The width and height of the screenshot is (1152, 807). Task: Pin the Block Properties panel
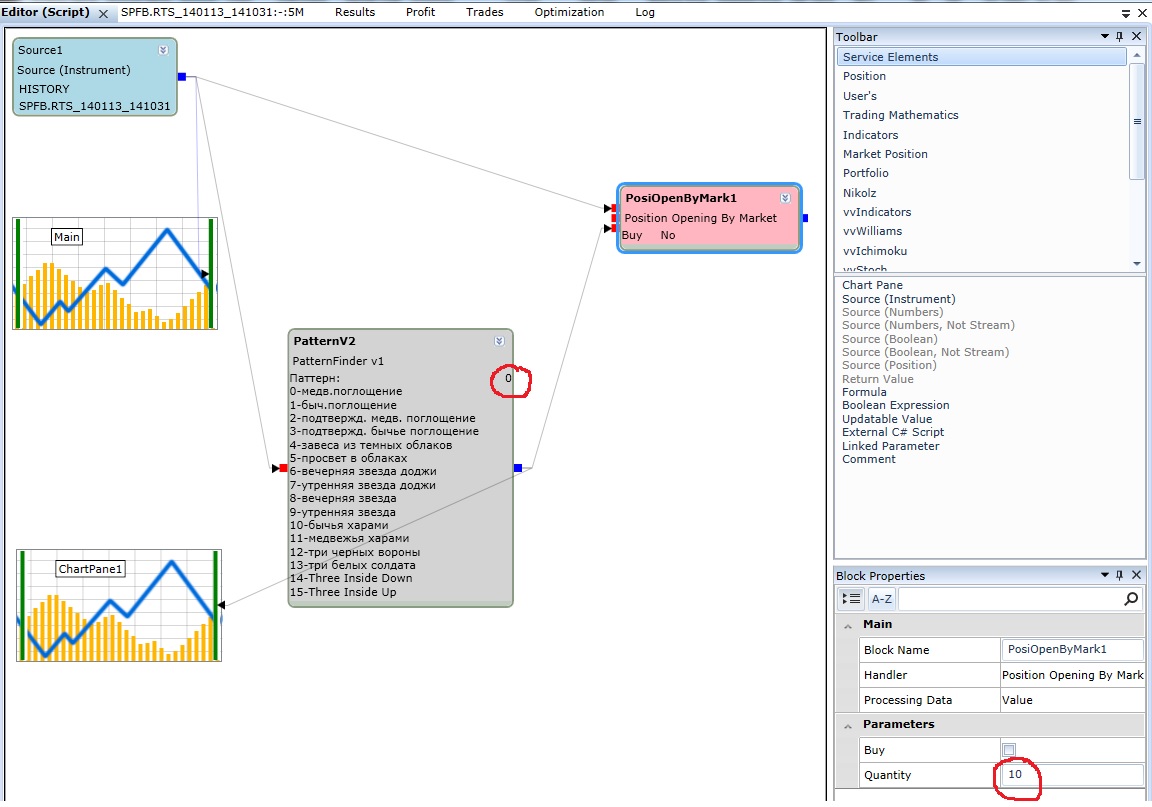pos(1120,575)
